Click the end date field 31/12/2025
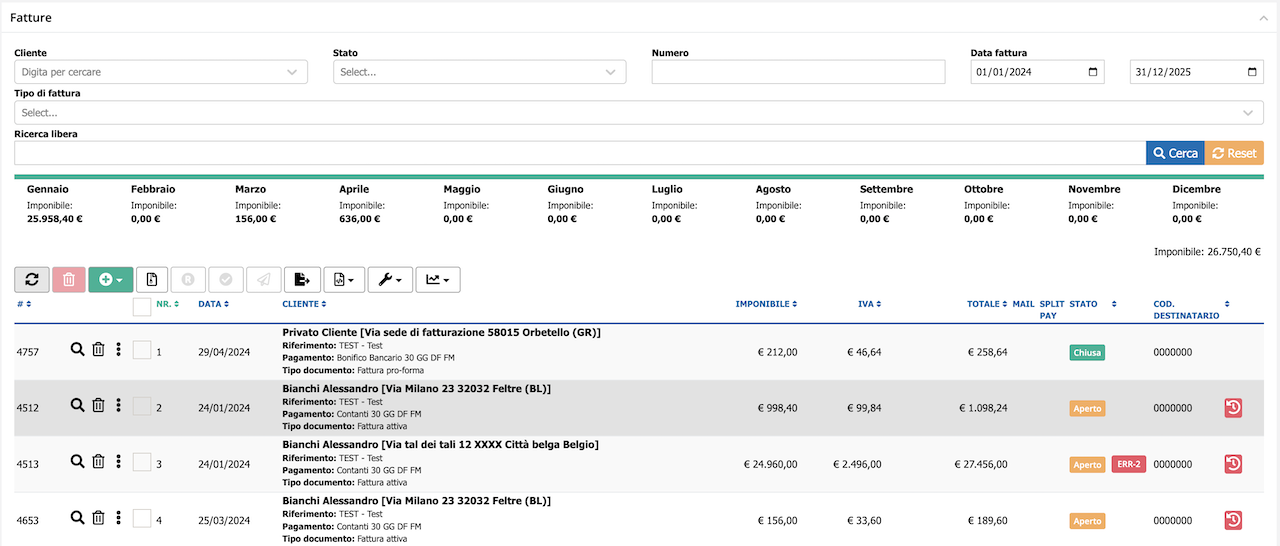The height and width of the screenshot is (546, 1280). pos(1196,72)
